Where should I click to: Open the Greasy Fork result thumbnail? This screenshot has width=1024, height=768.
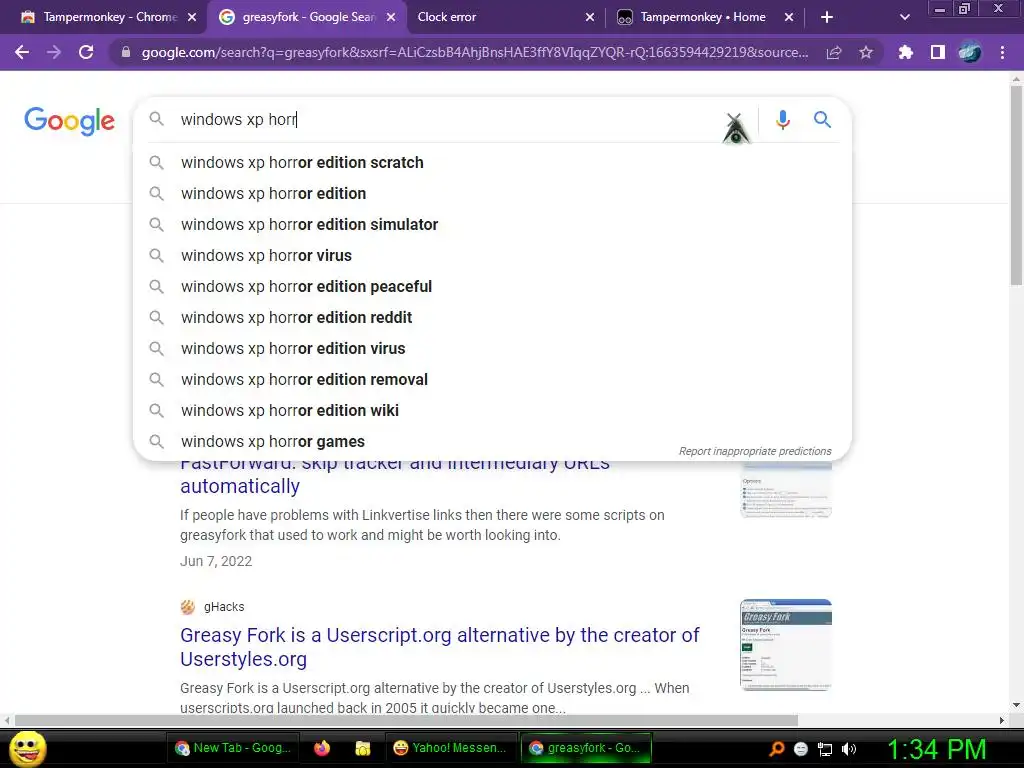pyautogui.click(x=786, y=645)
